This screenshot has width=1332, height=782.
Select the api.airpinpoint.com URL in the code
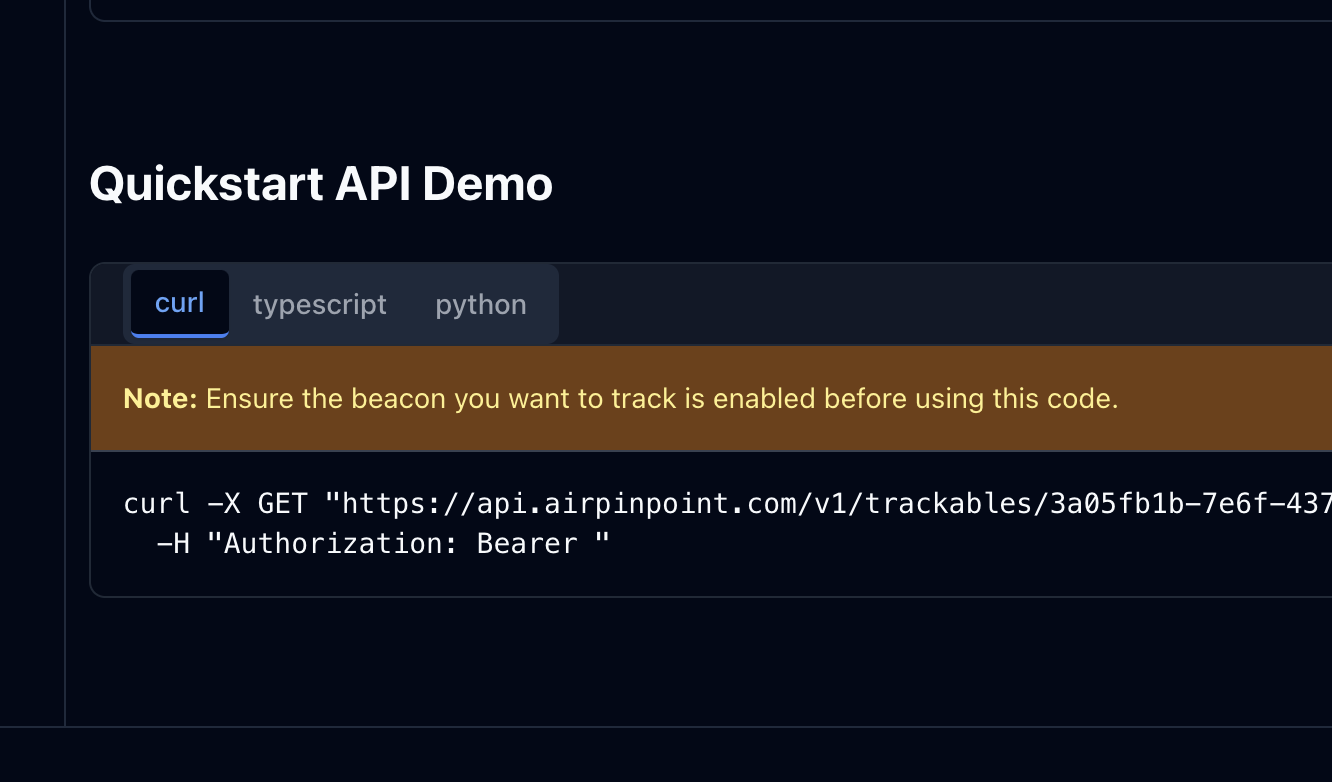click(638, 503)
